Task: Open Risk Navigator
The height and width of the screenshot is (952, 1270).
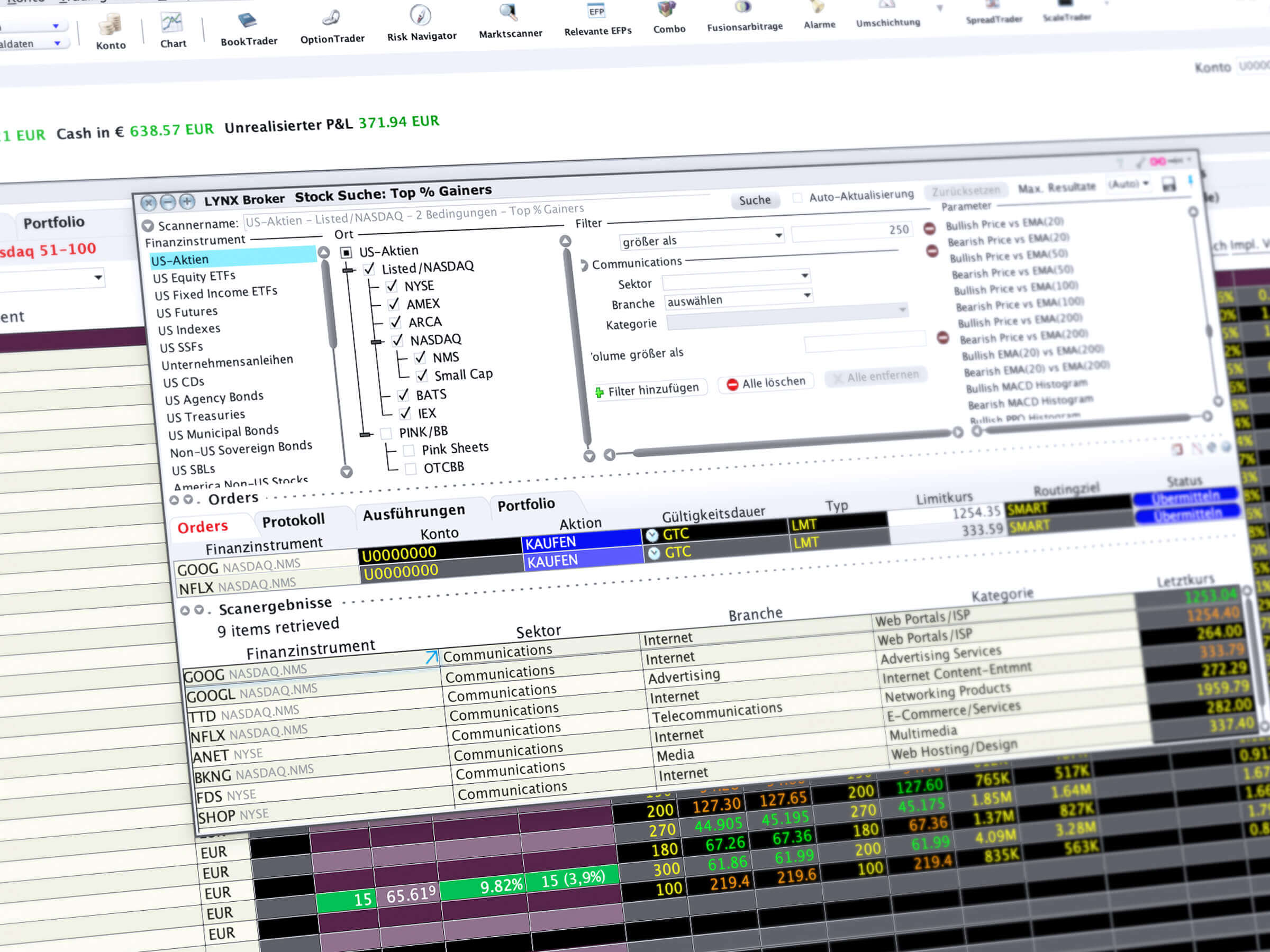Action: coord(421,23)
